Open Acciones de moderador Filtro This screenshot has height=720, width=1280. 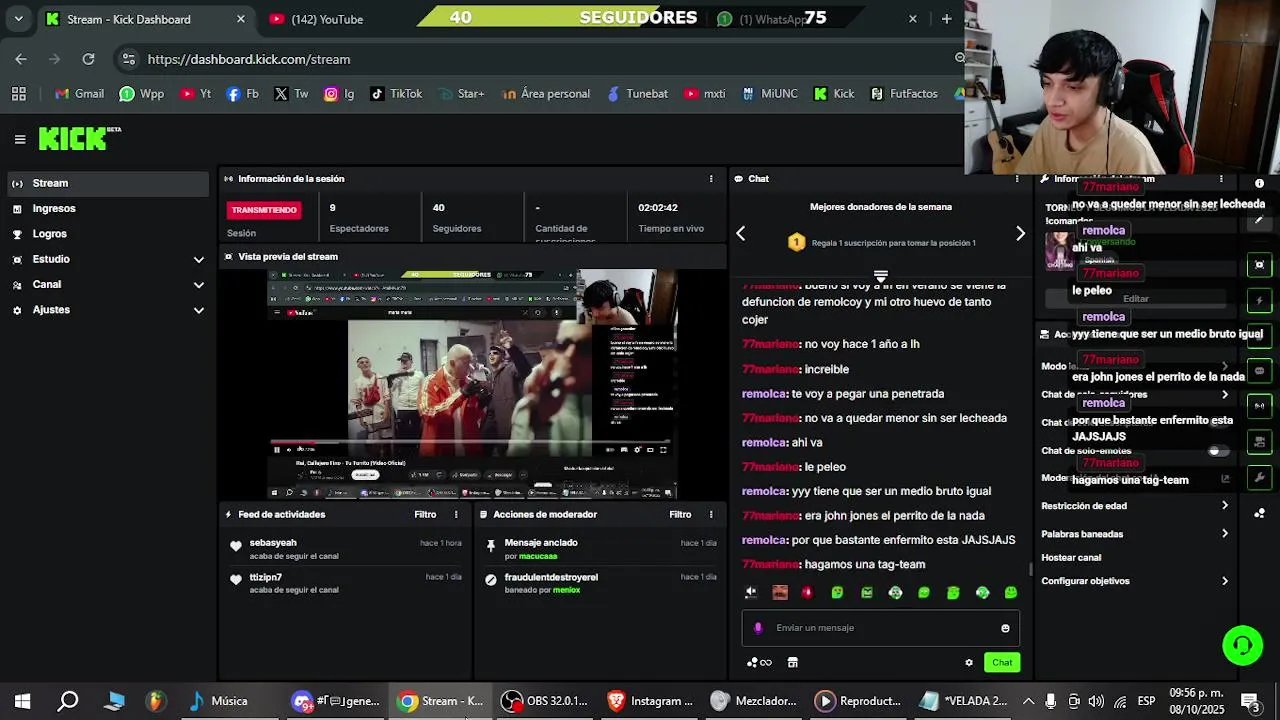680,515
